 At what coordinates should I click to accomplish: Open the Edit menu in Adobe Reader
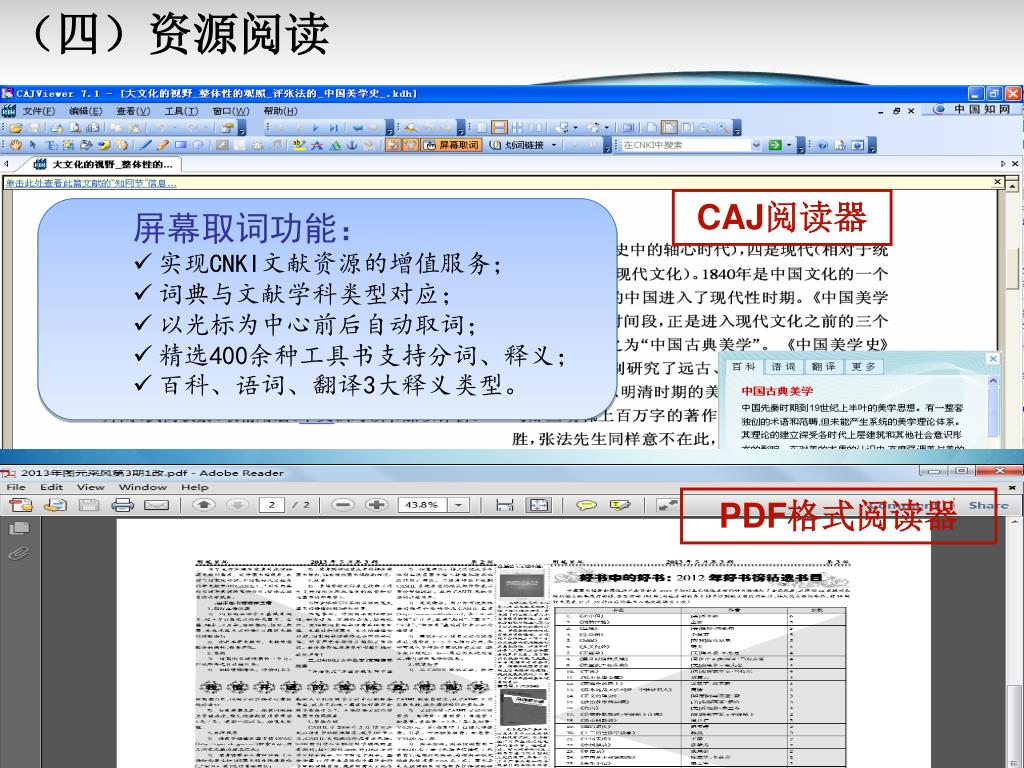tap(52, 487)
